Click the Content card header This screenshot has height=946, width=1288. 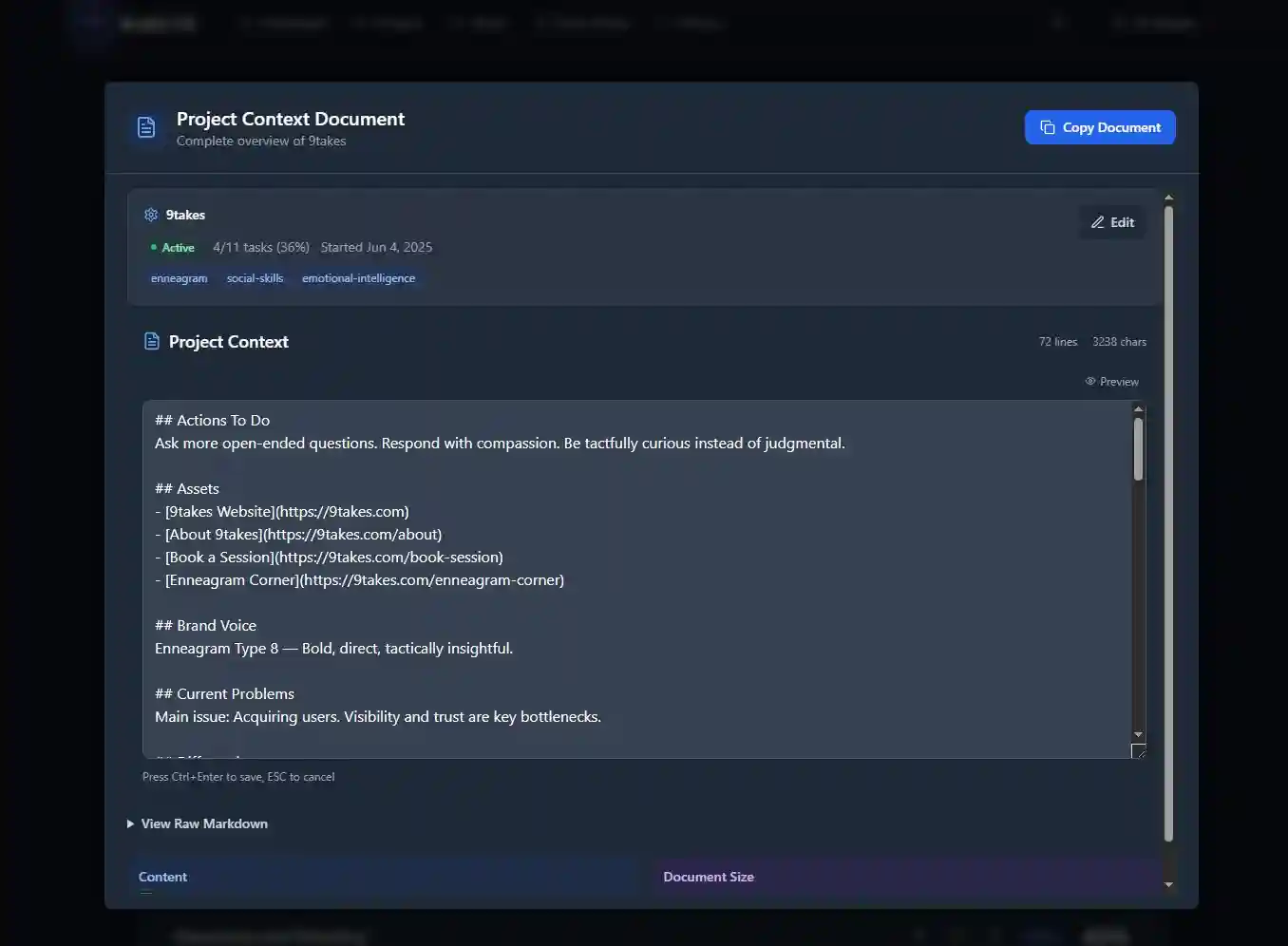[x=162, y=877]
